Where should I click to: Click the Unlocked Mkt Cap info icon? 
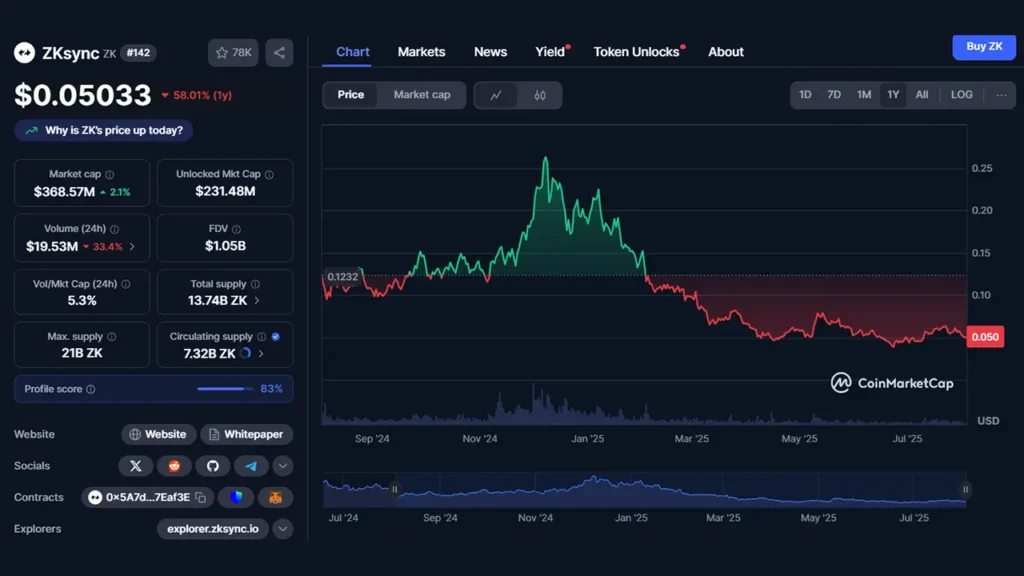270,174
